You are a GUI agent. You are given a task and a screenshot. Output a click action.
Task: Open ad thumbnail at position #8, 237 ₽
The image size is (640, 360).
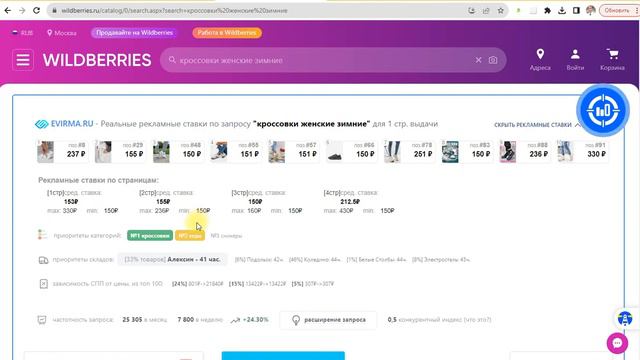point(62,151)
